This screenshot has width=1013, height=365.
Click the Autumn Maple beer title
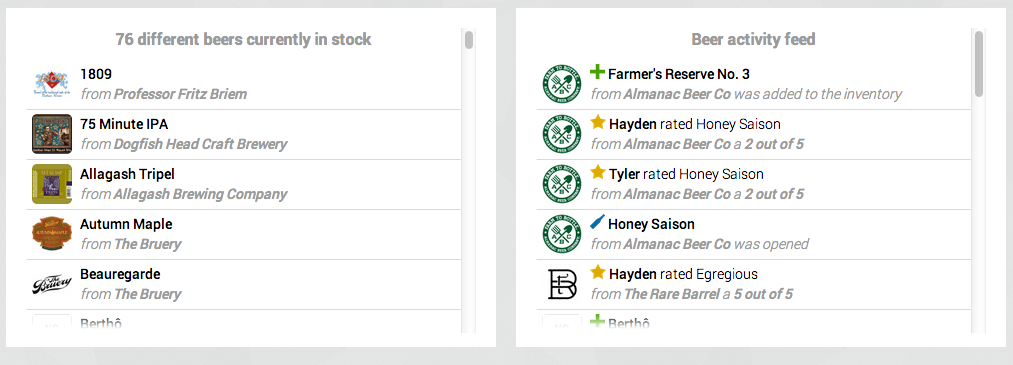pyautogui.click(x=126, y=224)
